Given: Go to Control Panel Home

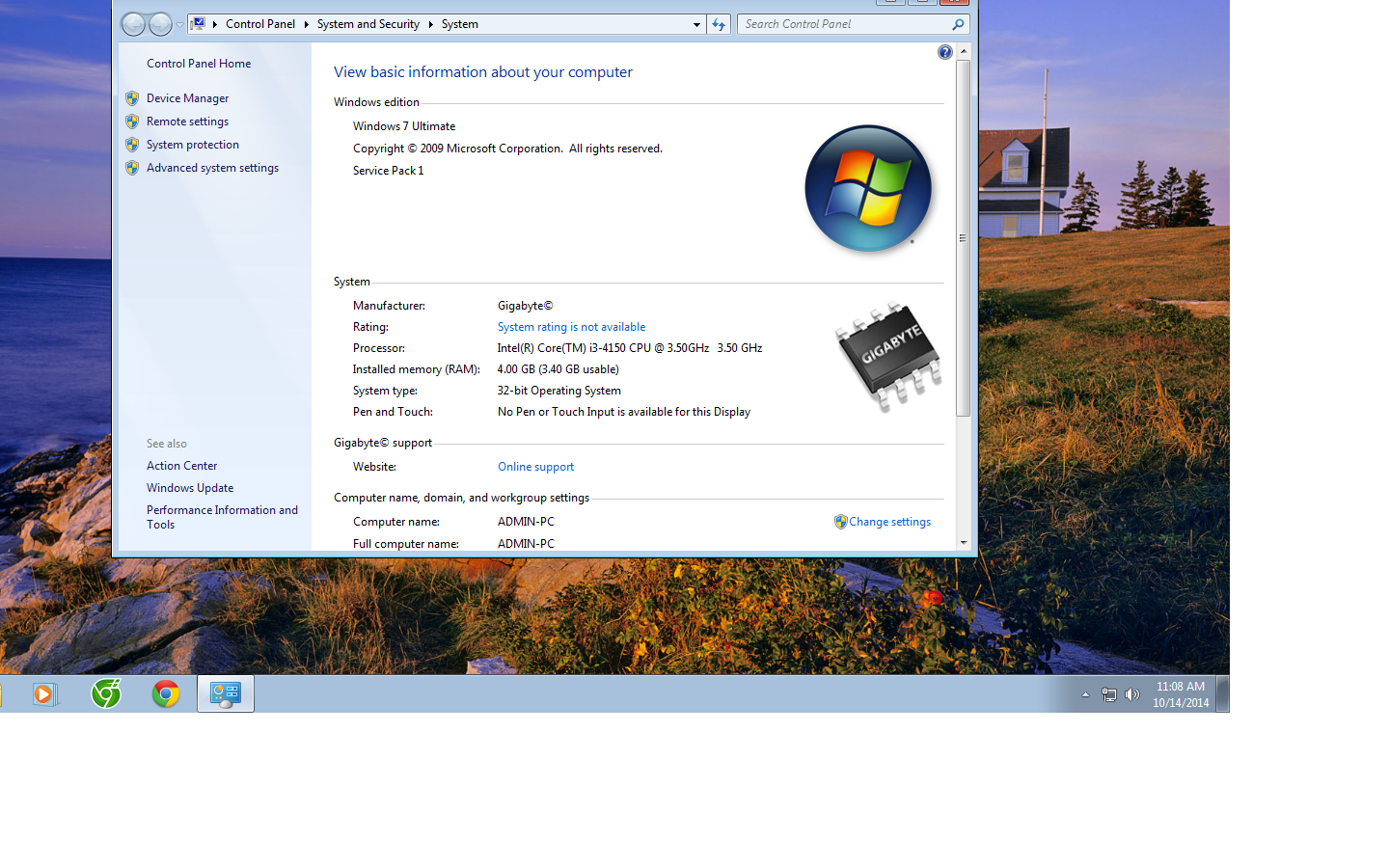Looking at the screenshot, I should coord(199,64).
